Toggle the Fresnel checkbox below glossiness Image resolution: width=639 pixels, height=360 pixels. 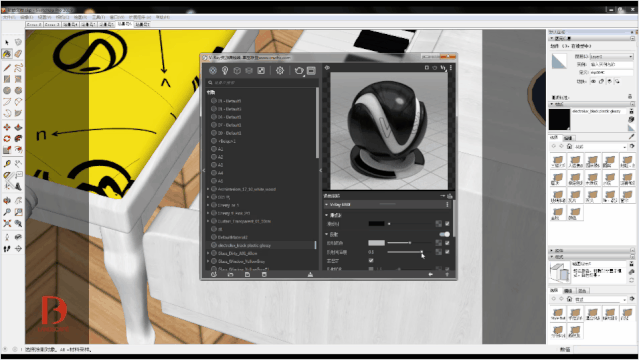(x=371, y=260)
